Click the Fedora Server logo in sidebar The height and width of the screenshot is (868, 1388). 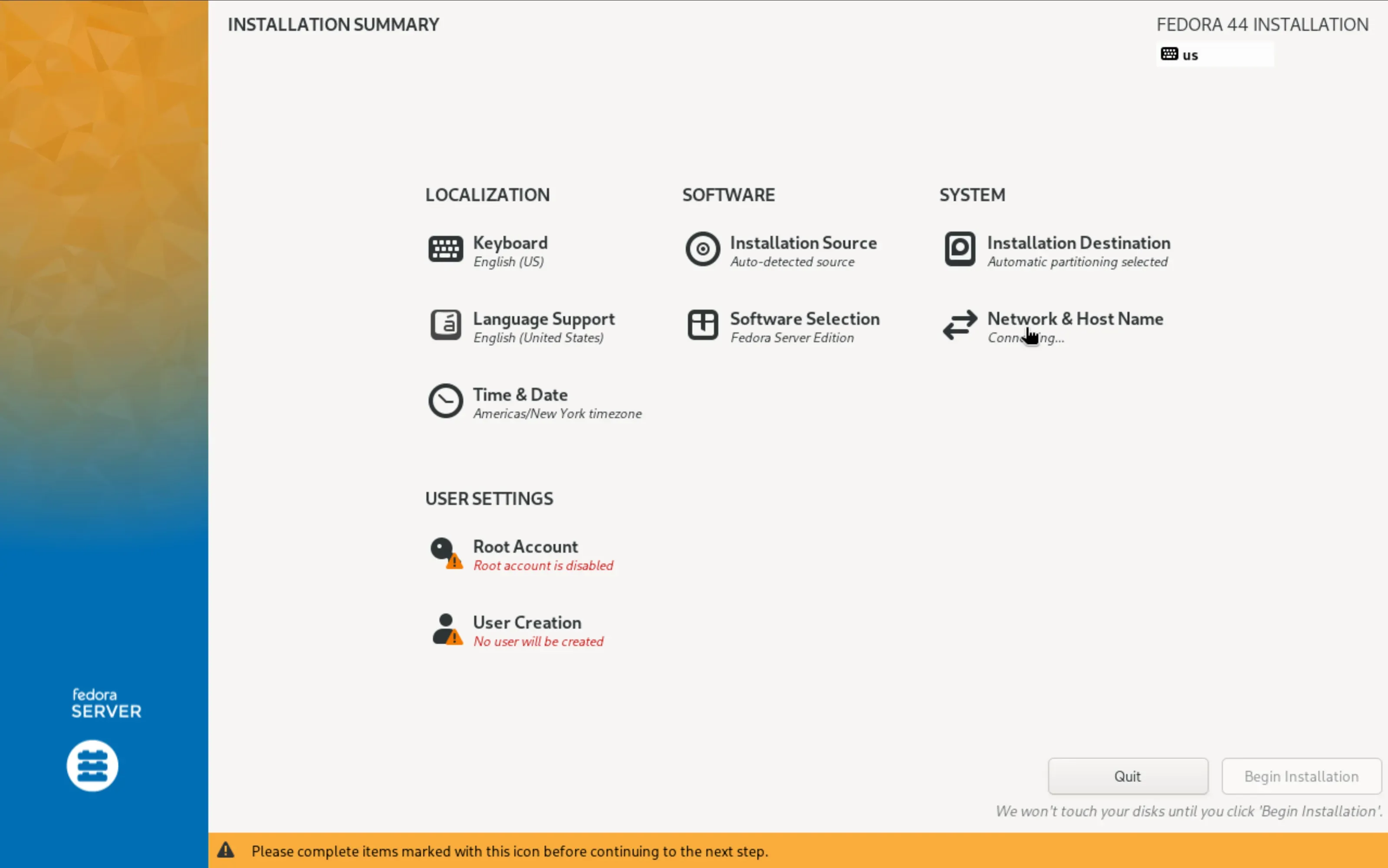click(92, 766)
